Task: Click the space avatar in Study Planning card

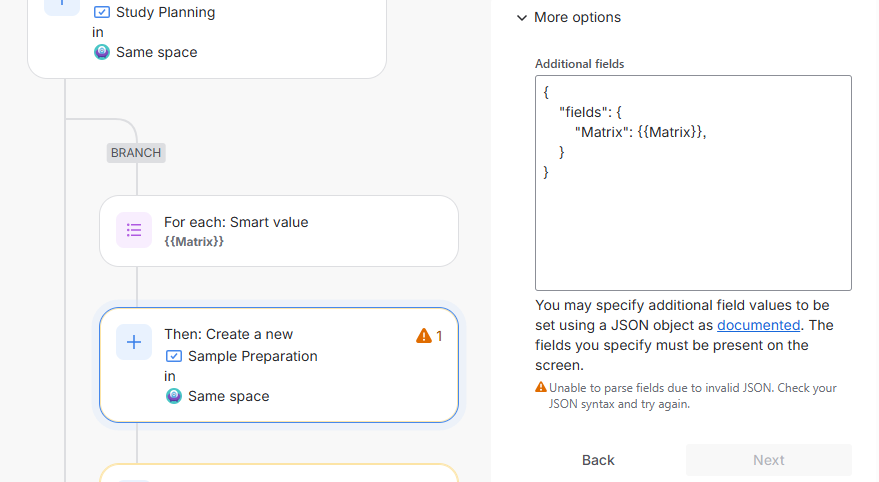Action: click(101, 52)
